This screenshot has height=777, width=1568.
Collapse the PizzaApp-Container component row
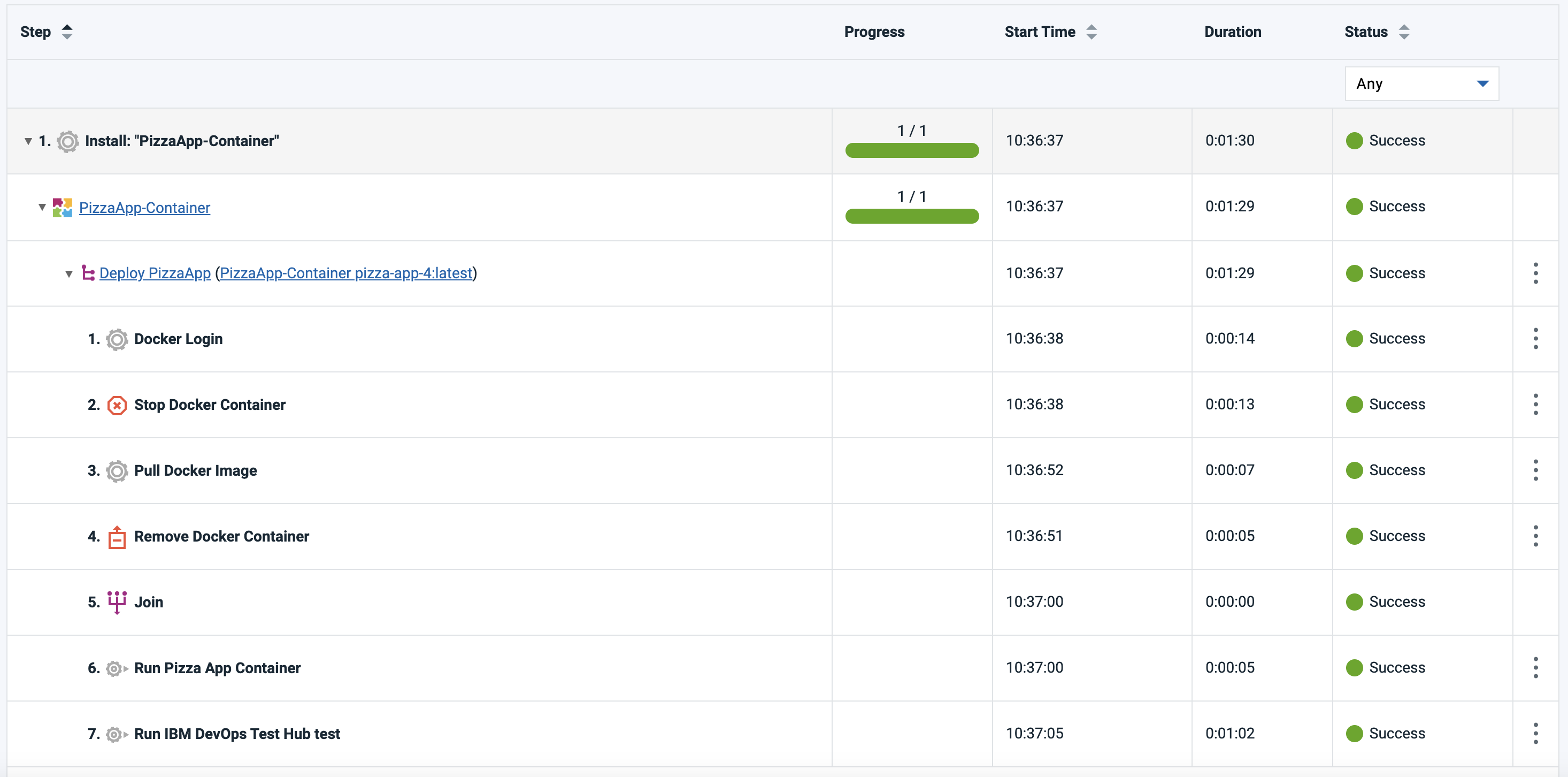click(x=42, y=207)
